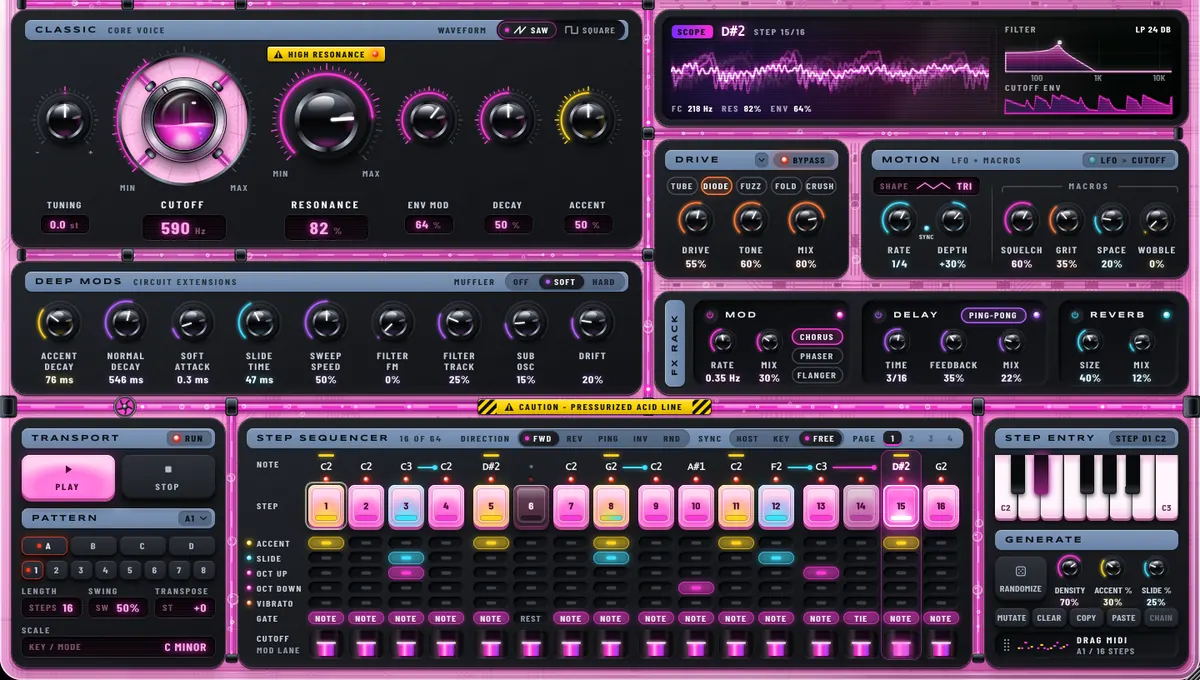The width and height of the screenshot is (1200, 680).
Task: Select the FOLD drive mode
Action: click(785, 186)
